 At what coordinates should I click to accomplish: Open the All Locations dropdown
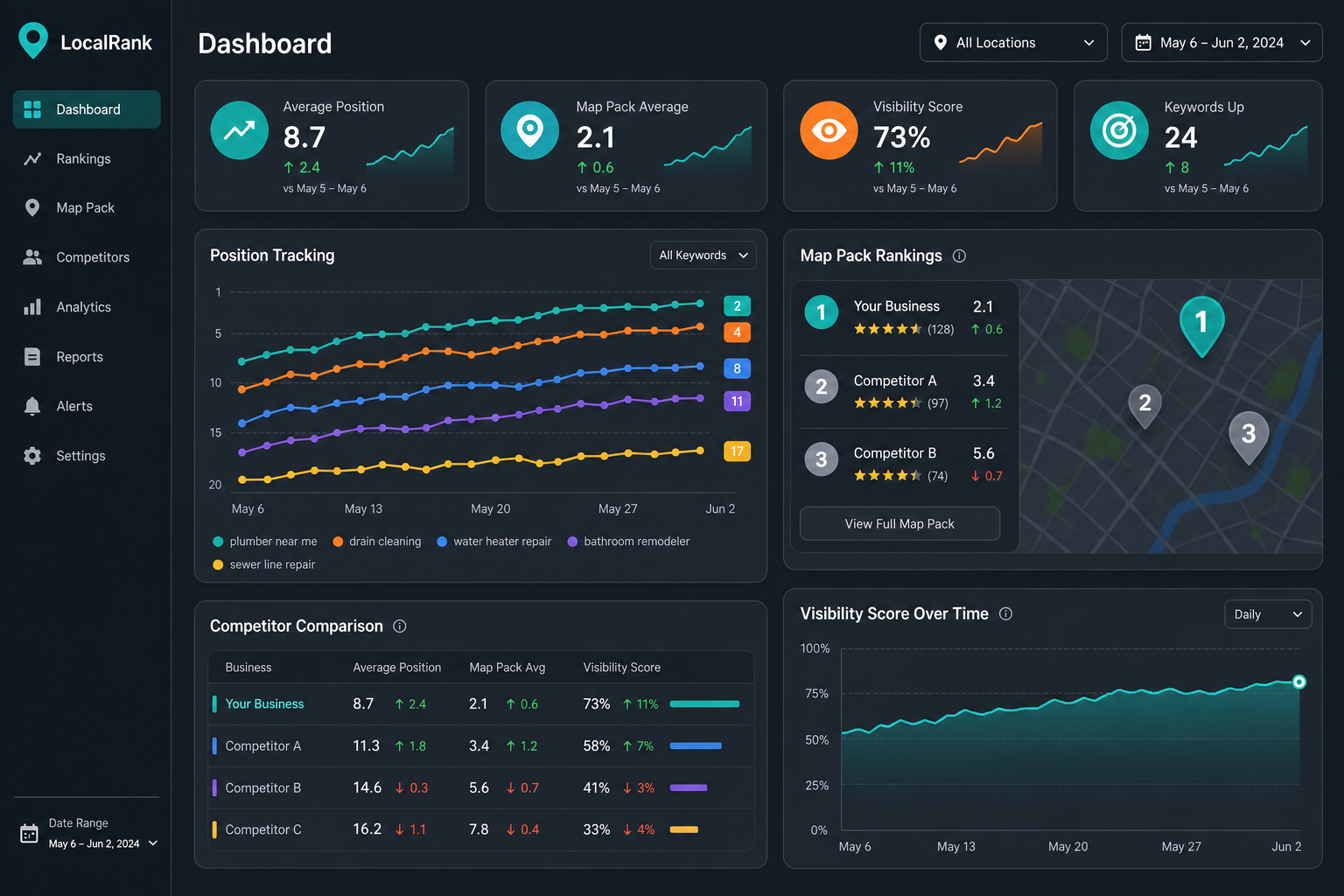pos(1013,42)
